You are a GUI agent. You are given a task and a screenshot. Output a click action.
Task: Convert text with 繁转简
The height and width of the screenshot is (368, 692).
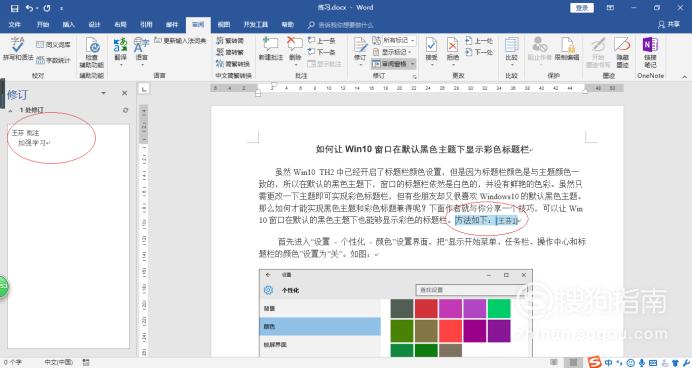click(x=230, y=41)
